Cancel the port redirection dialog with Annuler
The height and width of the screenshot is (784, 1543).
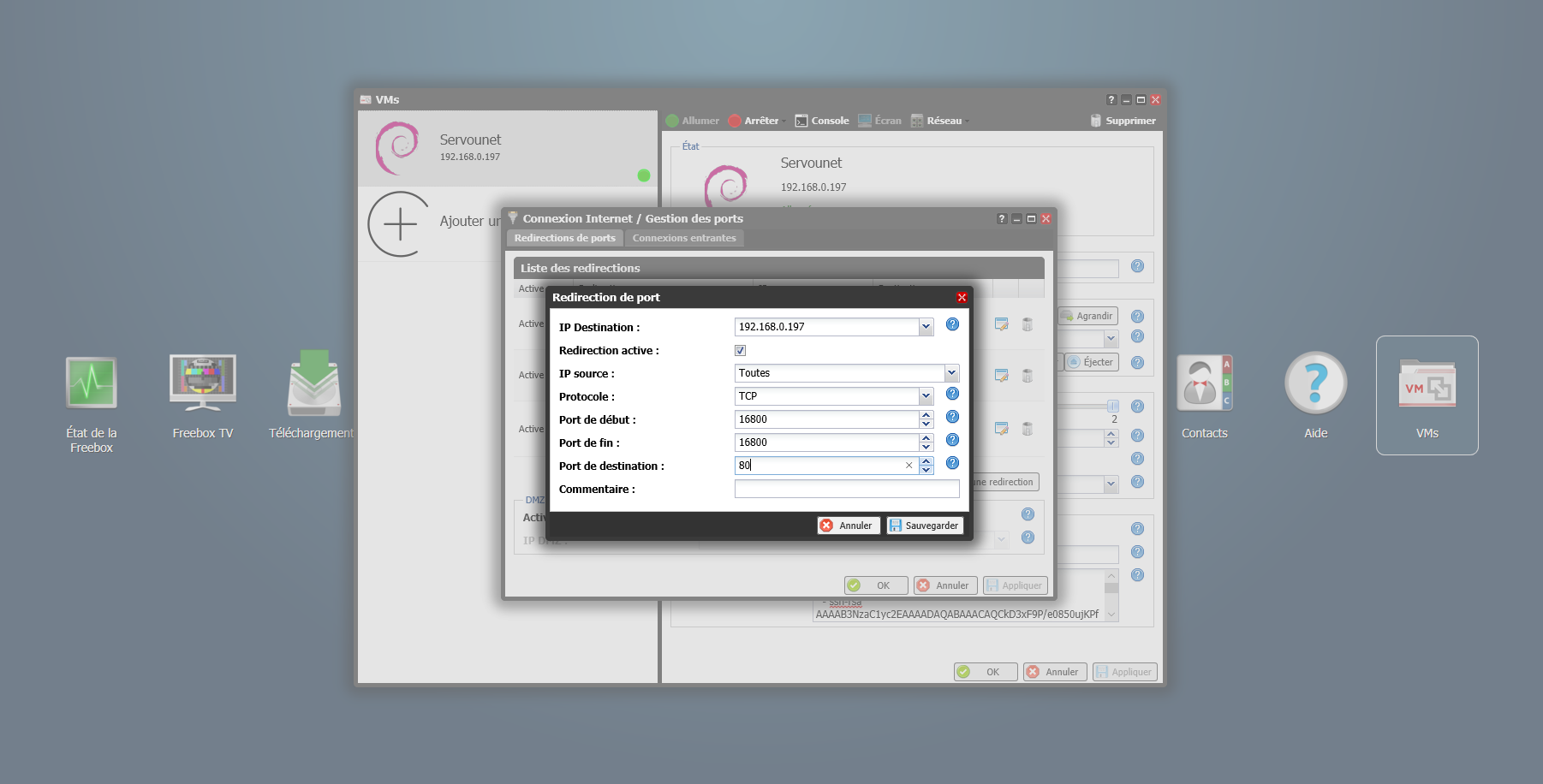(x=848, y=526)
